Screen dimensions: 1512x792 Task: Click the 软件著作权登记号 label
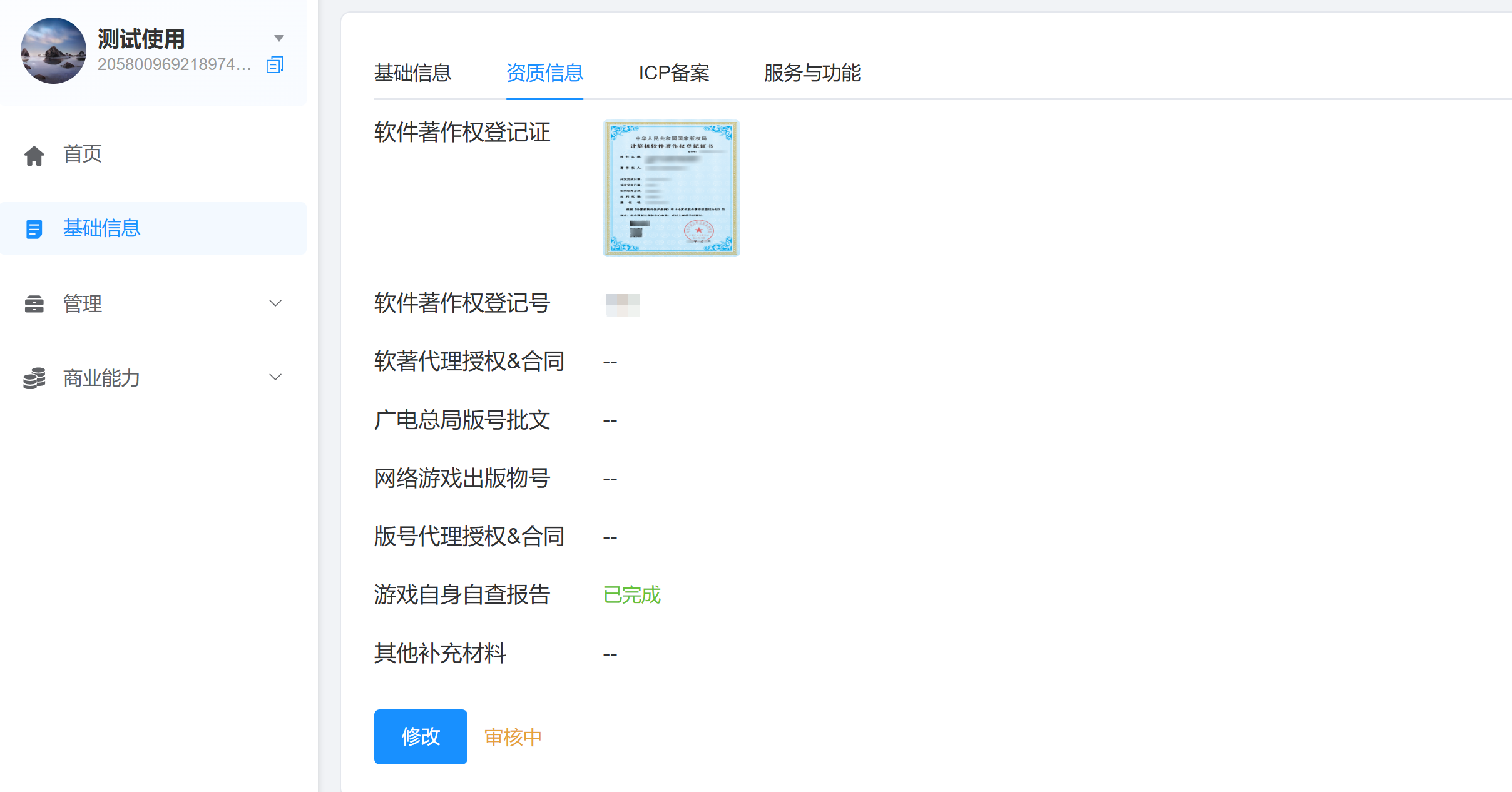pyautogui.click(x=462, y=303)
